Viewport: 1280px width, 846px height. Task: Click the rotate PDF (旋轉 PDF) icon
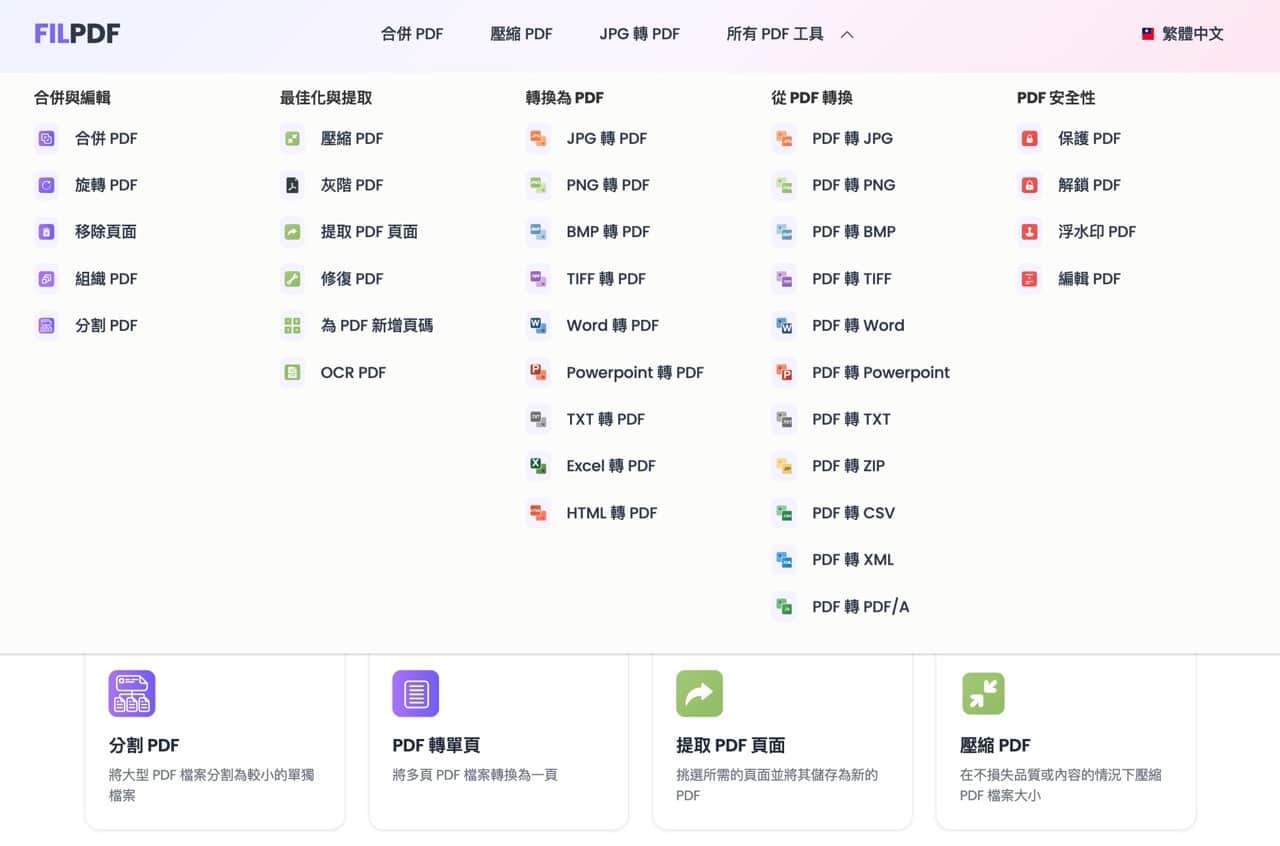[x=46, y=185]
